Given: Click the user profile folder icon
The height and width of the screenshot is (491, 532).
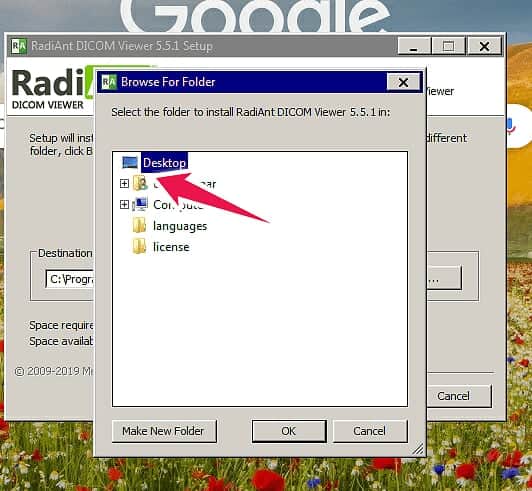Looking at the screenshot, I should pos(140,183).
